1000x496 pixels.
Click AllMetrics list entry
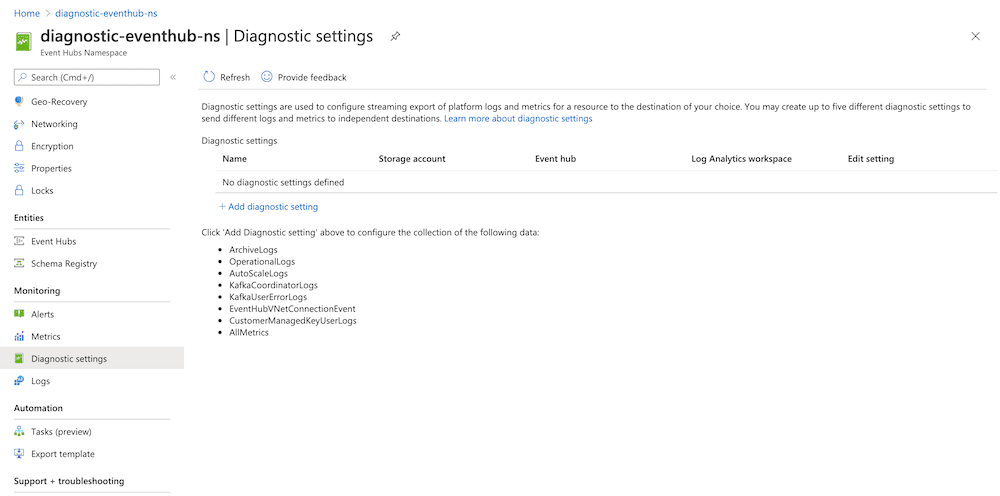tap(249, 333)
